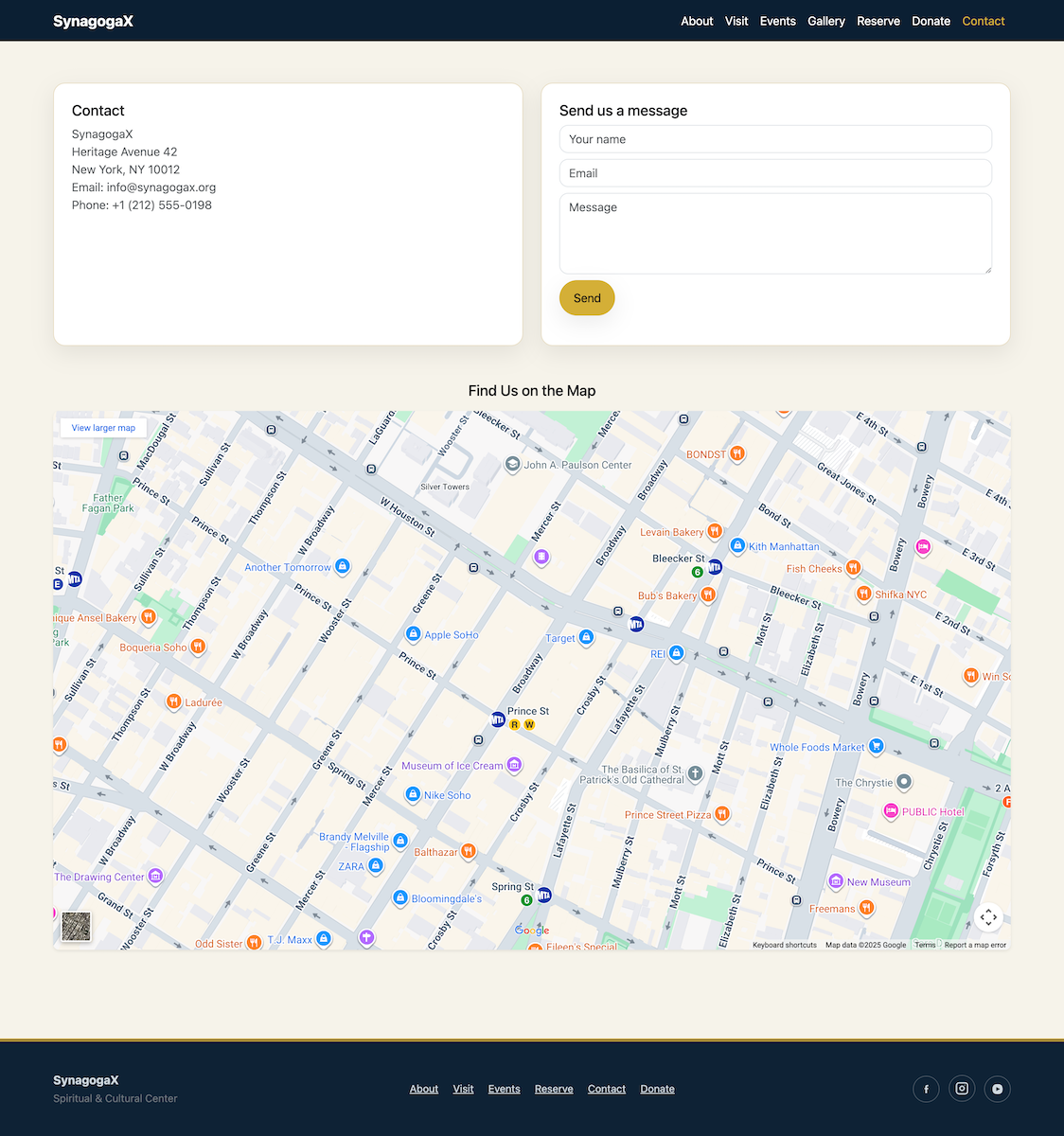Viewport: 1064px width, 1136px height.
Task: Focus the Your name input field
Action: (775, 139)
